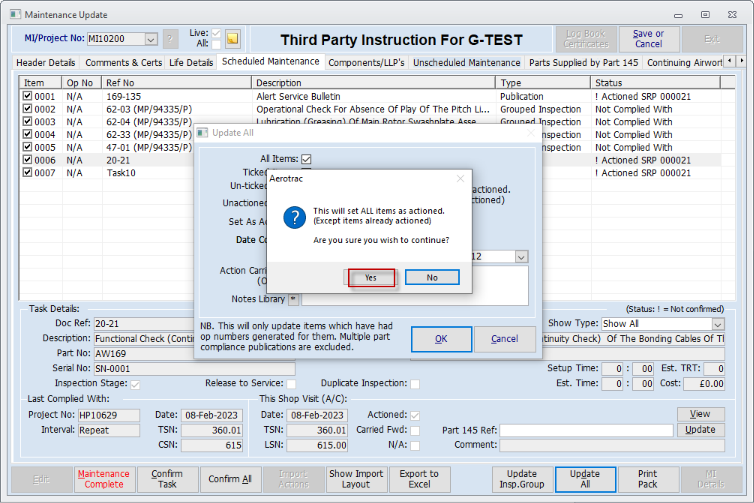The width and height of the screenshot is (754, 503).
Task: Switch to the Header Details tab
Action: tap(46, 63)
